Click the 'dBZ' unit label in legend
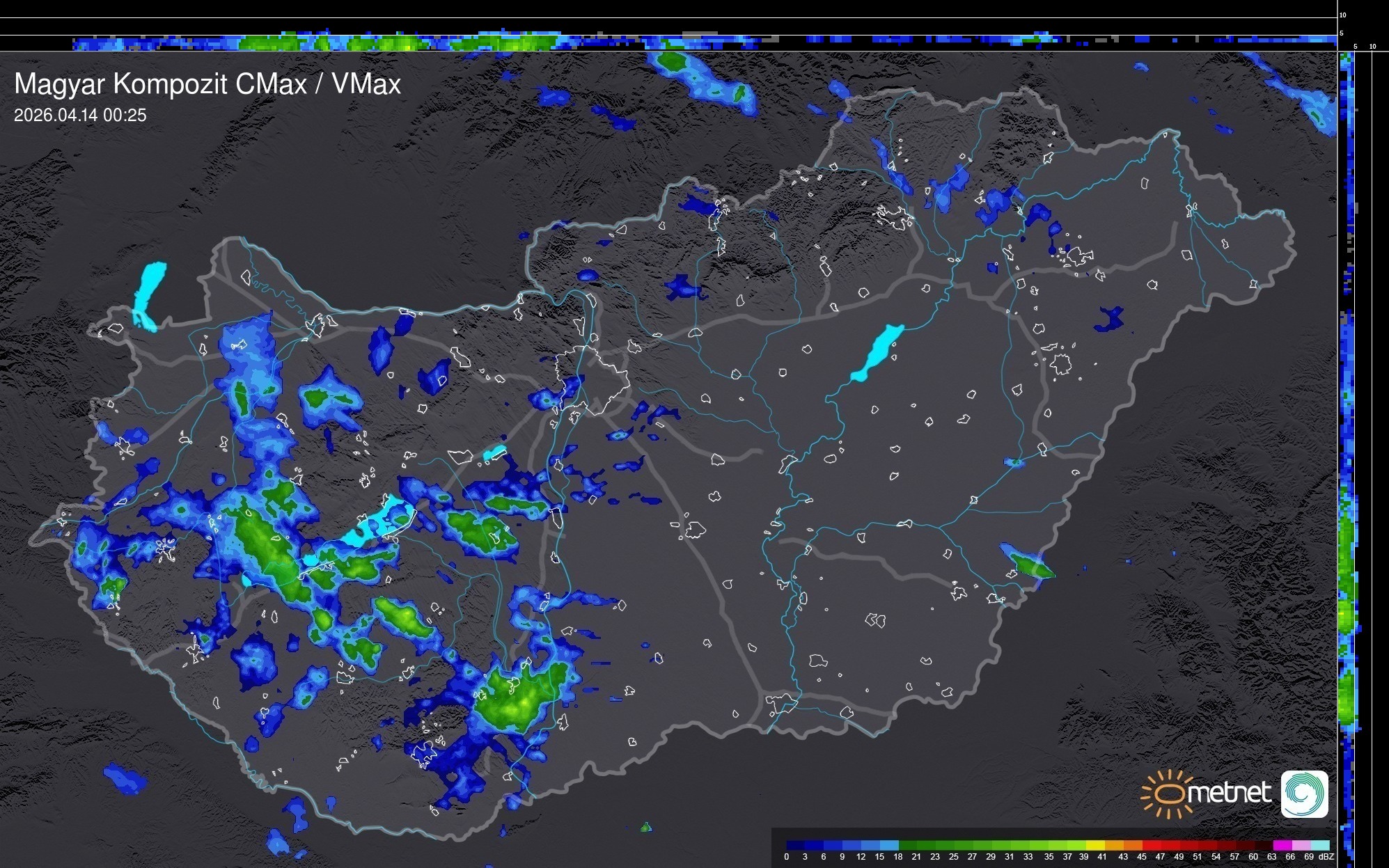 pyautogui.click(x=1326, y=857)
